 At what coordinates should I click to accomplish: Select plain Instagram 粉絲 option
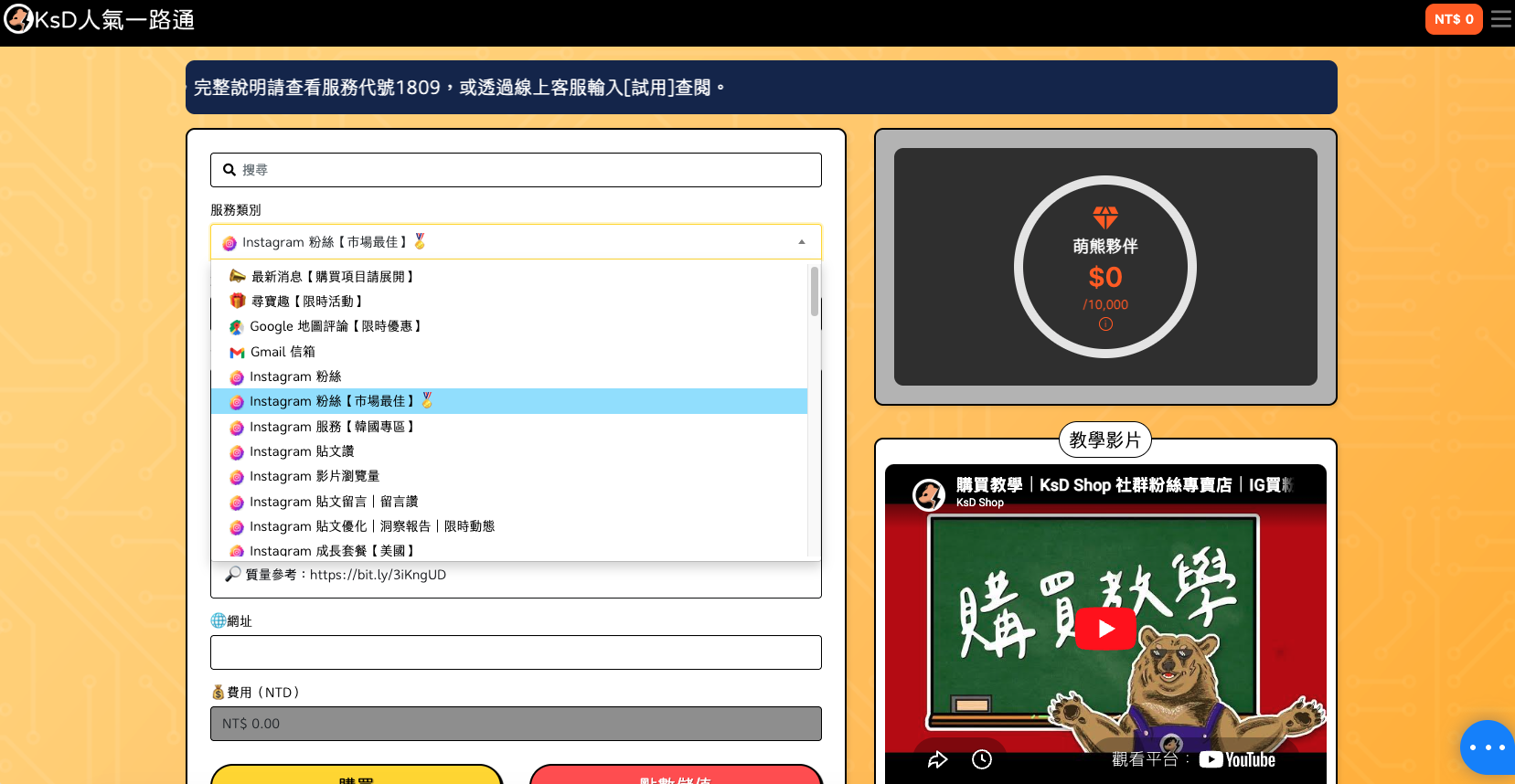tap(509, 376)
